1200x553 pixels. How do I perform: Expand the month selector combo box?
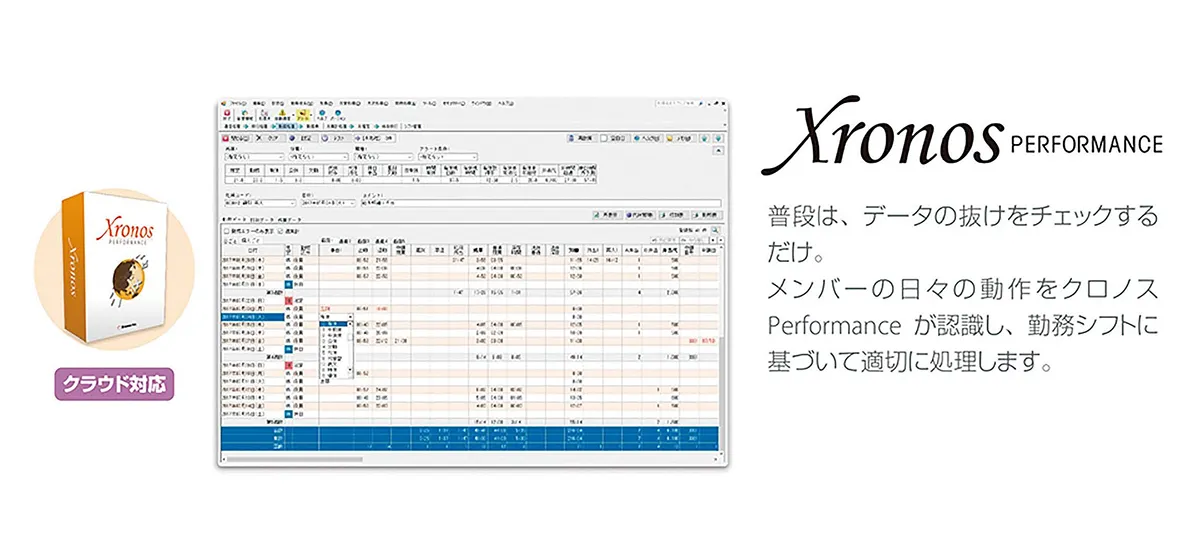pyautogui.click(x=353, y=203)
